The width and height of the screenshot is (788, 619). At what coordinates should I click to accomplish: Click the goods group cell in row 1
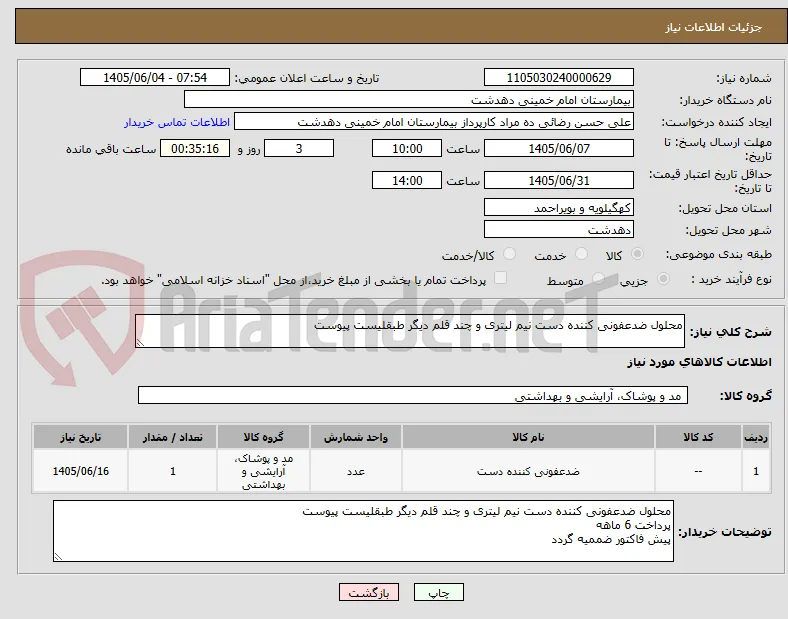click(x=263, y=471)
